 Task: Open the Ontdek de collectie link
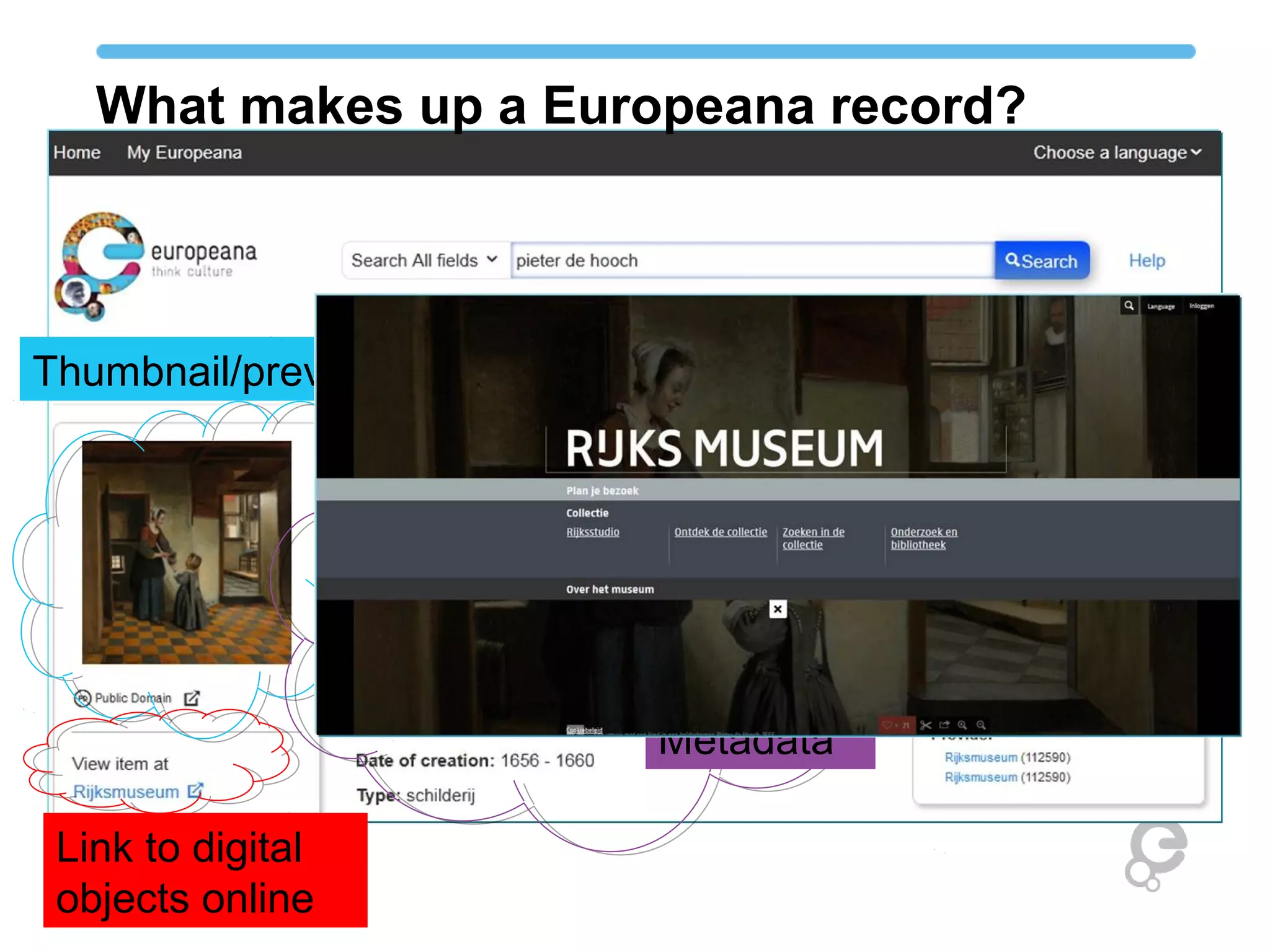[721, 532]
